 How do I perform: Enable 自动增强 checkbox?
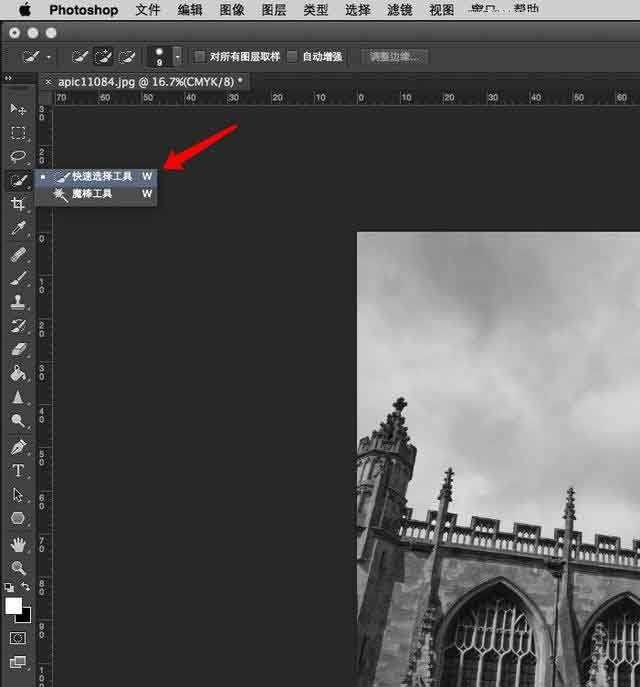point(292,56)
